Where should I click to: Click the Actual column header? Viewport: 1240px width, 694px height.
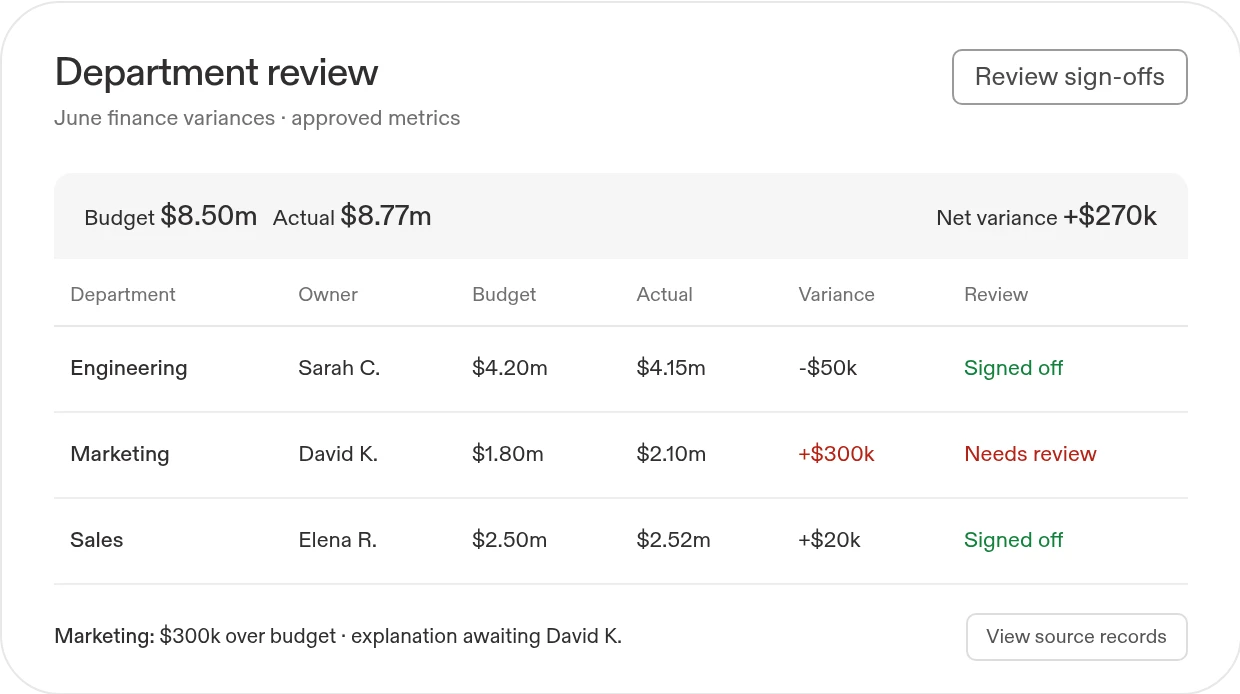coord(664,295)
